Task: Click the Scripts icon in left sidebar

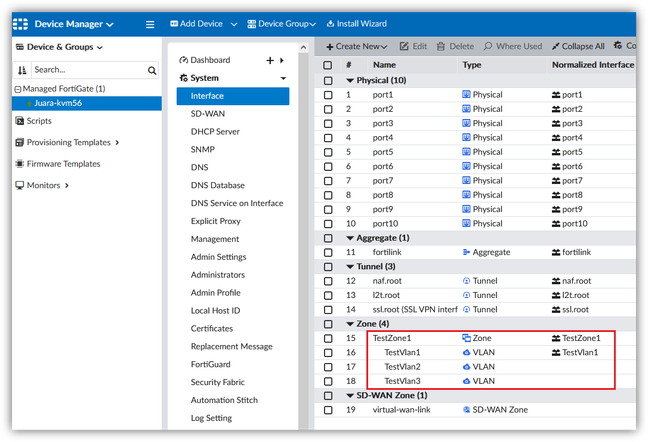Action: click(x=19, y=120)
